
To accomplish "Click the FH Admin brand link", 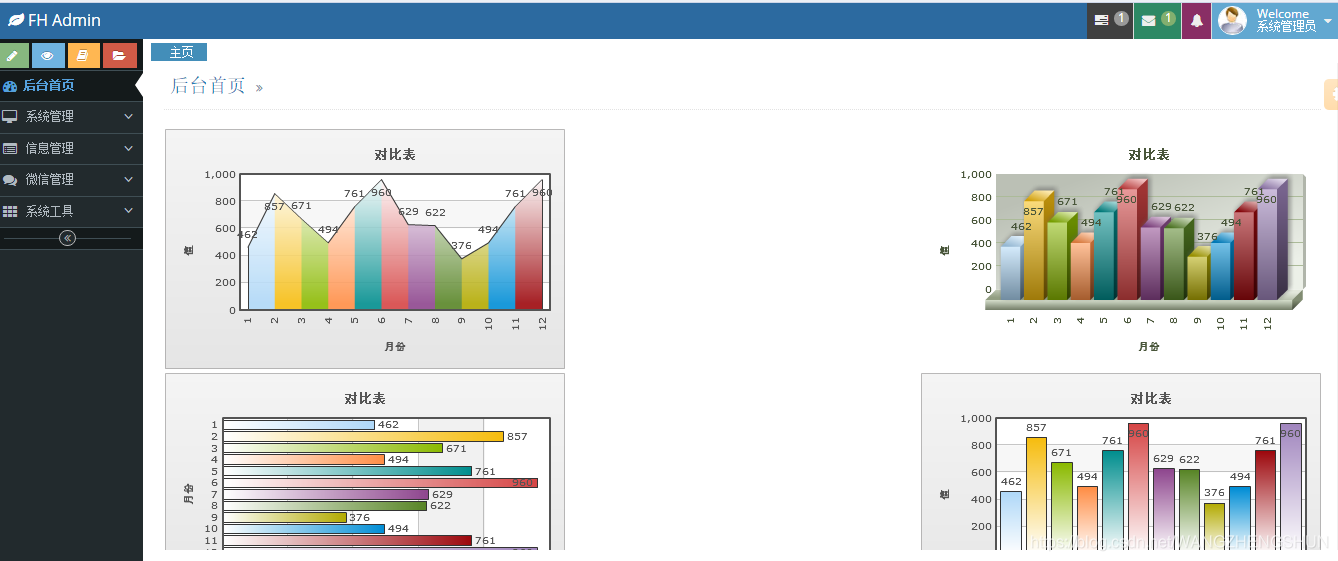I will point(55,20).
